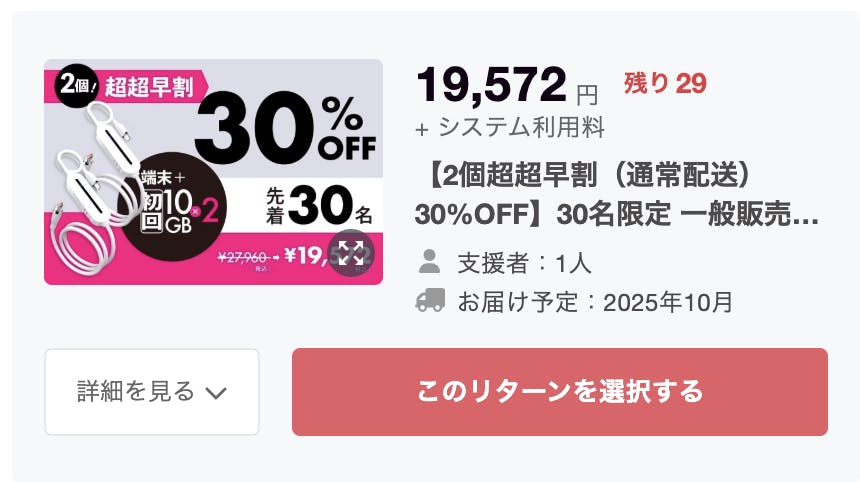The image size is (860, 482).
Task: Click the お届け予定：2025年10月 delivery text
Action: [x=594, y=301]
